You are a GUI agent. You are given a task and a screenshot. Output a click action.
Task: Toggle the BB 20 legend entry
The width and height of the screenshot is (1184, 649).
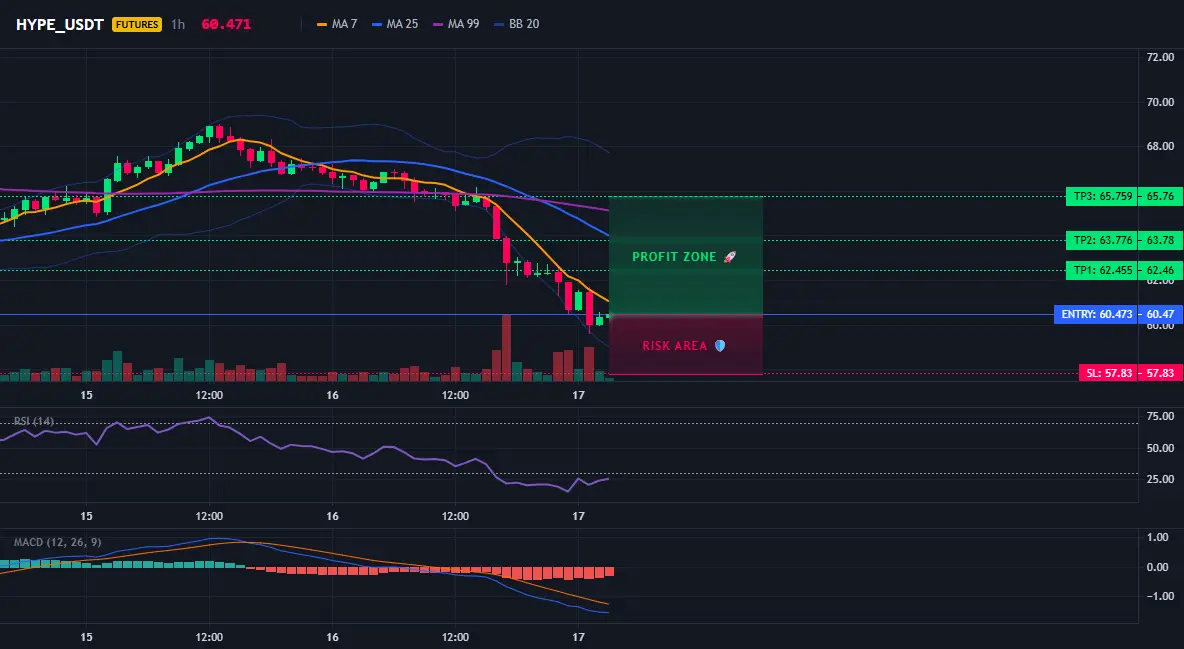(x=516, y=24)
